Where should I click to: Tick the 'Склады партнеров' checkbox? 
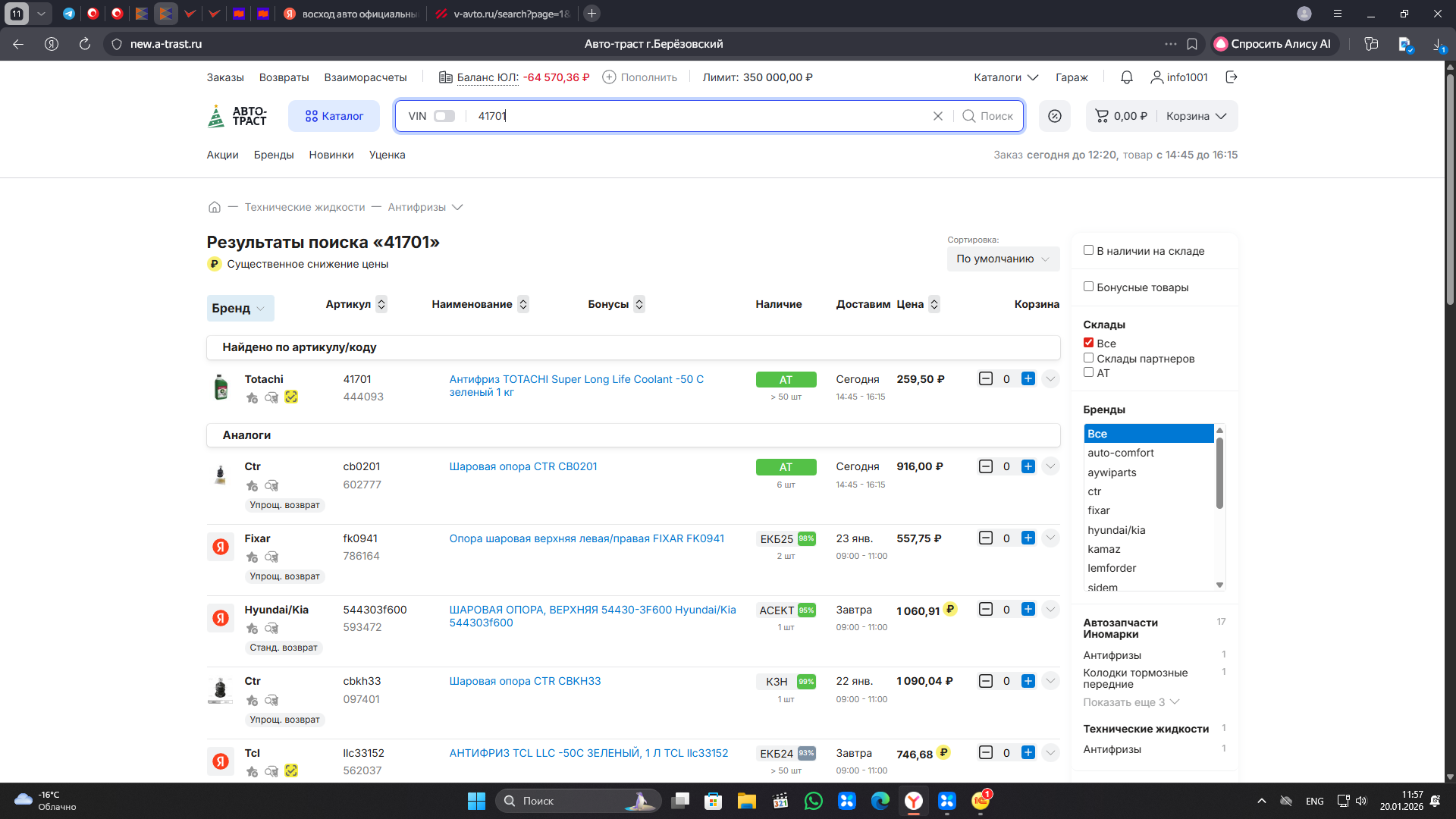(1088, 358)
